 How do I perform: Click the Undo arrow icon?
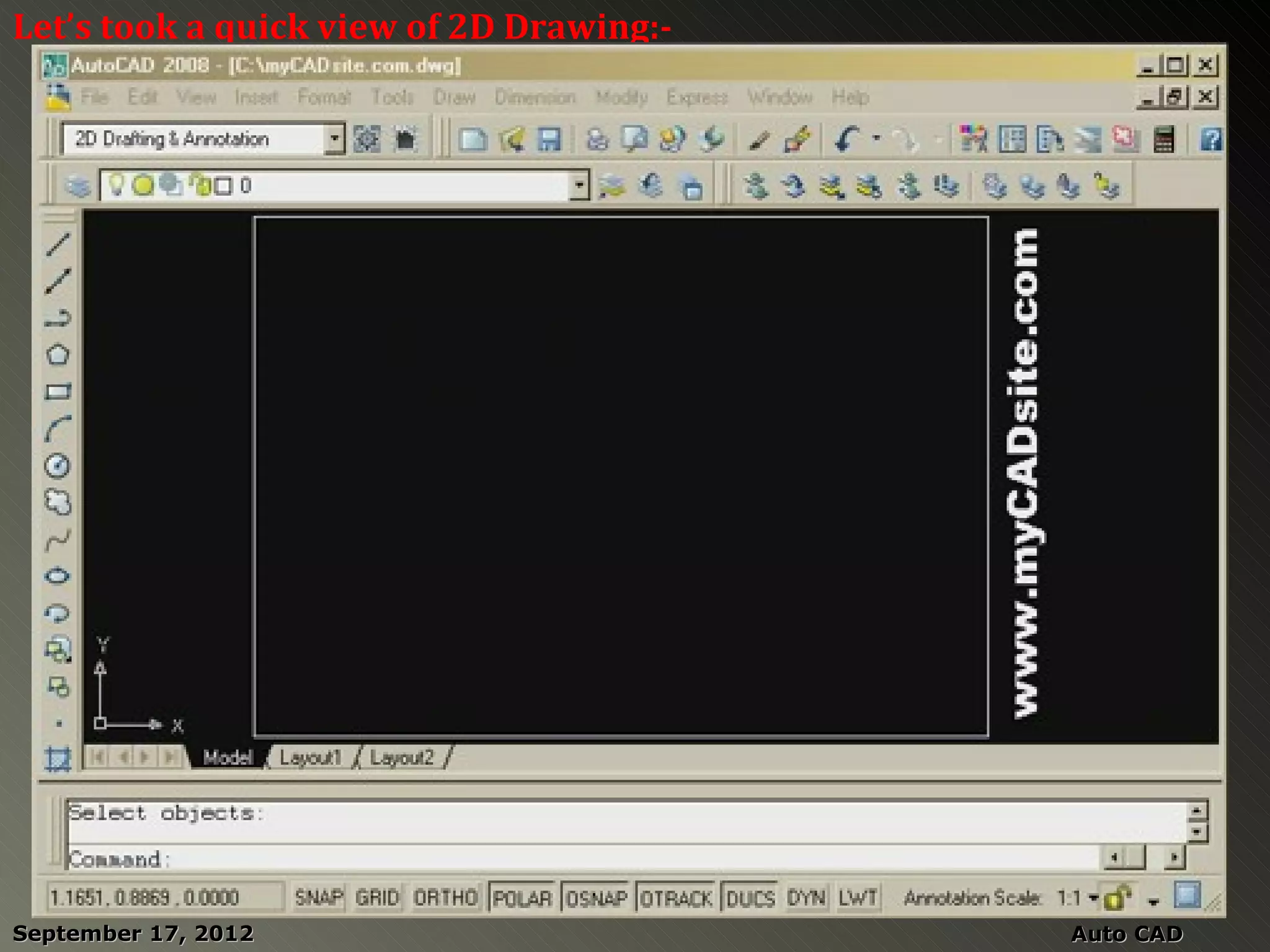[847, 139]
